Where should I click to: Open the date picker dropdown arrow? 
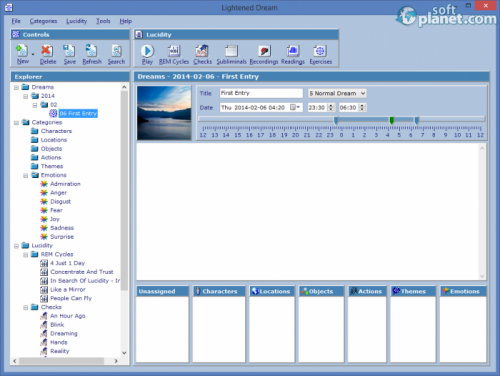coord(295,107)
